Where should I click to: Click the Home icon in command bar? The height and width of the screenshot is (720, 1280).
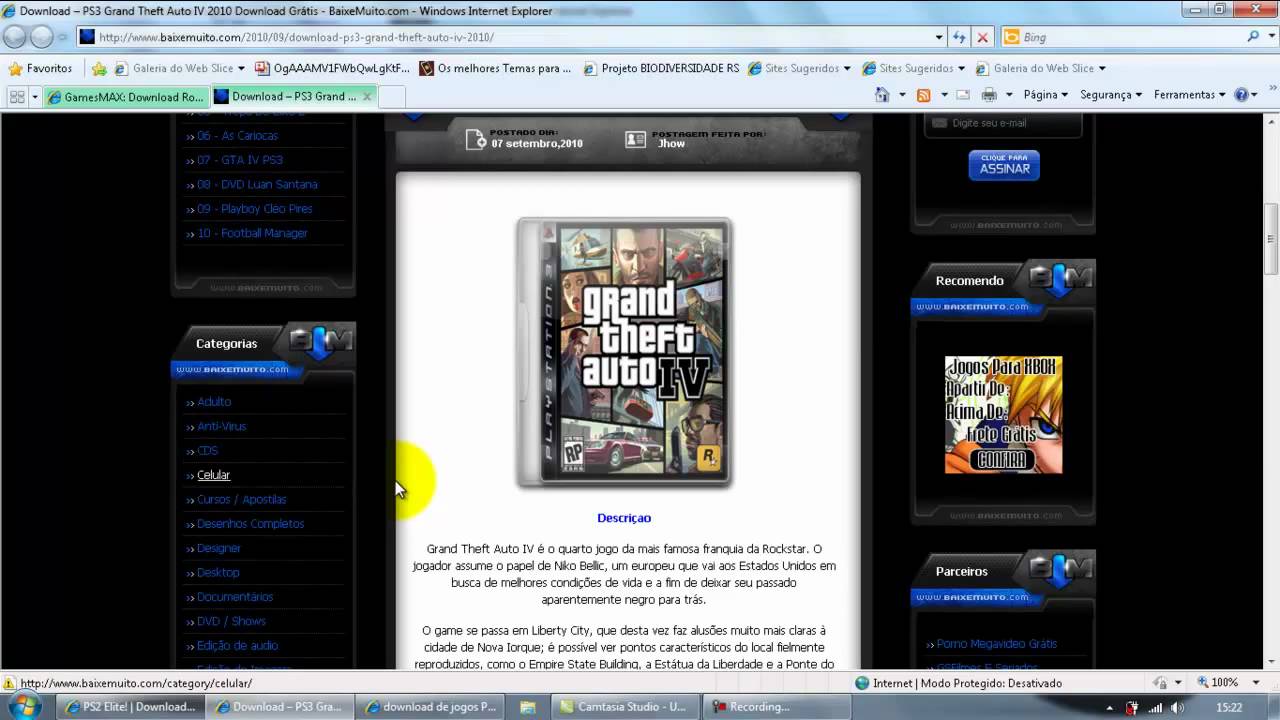point(882,95)
